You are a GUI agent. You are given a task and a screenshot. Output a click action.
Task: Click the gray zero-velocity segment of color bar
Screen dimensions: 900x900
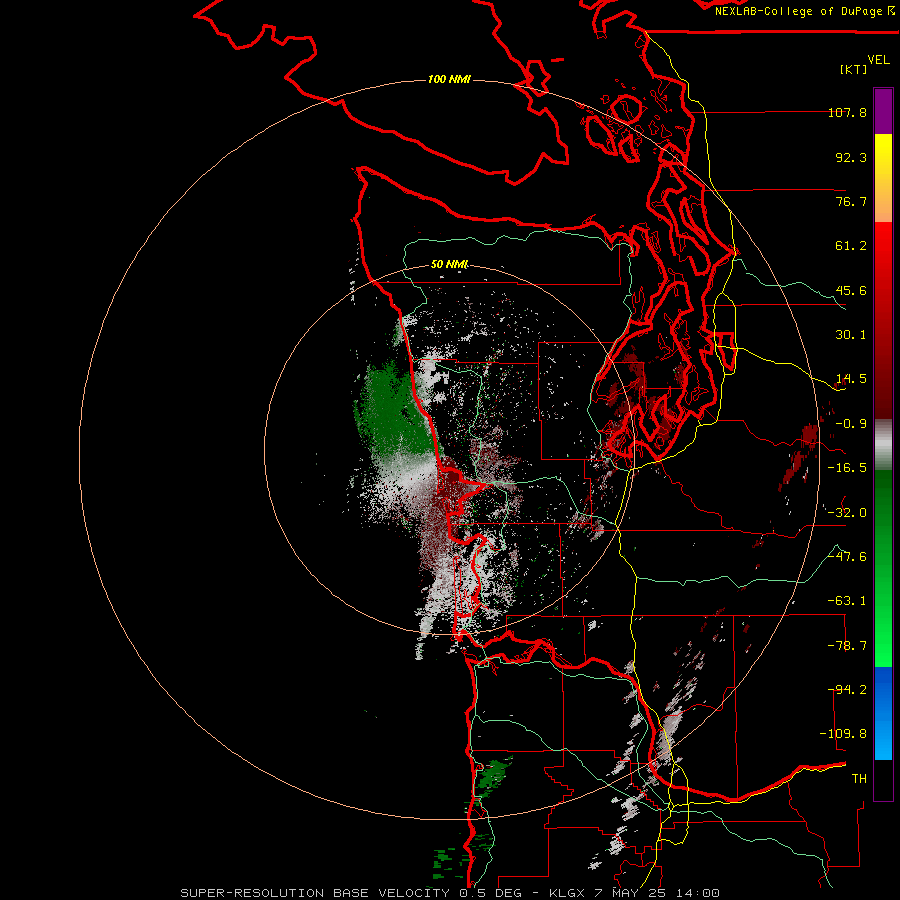point(883,445)
